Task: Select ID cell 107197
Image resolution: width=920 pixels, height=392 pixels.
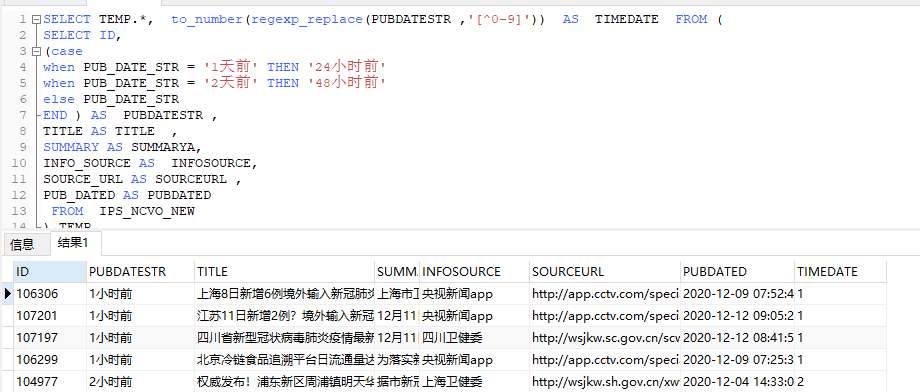Action: click(x=50, y=337)
